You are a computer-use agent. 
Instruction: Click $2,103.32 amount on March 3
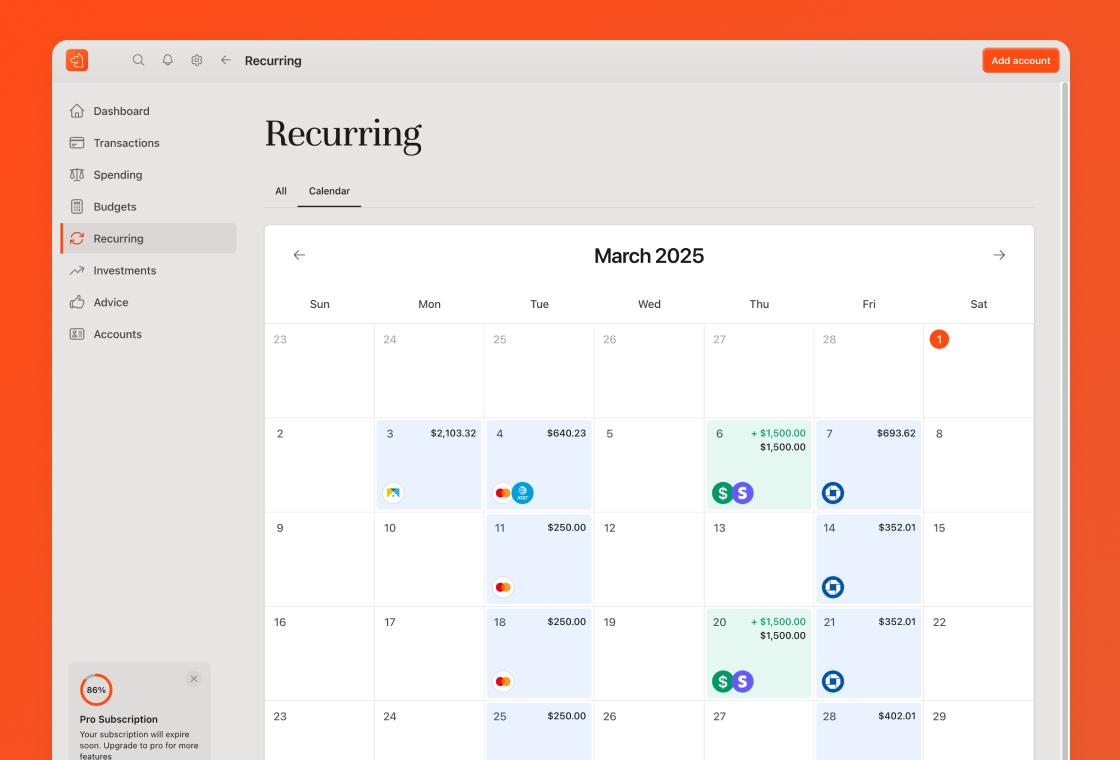[x=453, y=434]
